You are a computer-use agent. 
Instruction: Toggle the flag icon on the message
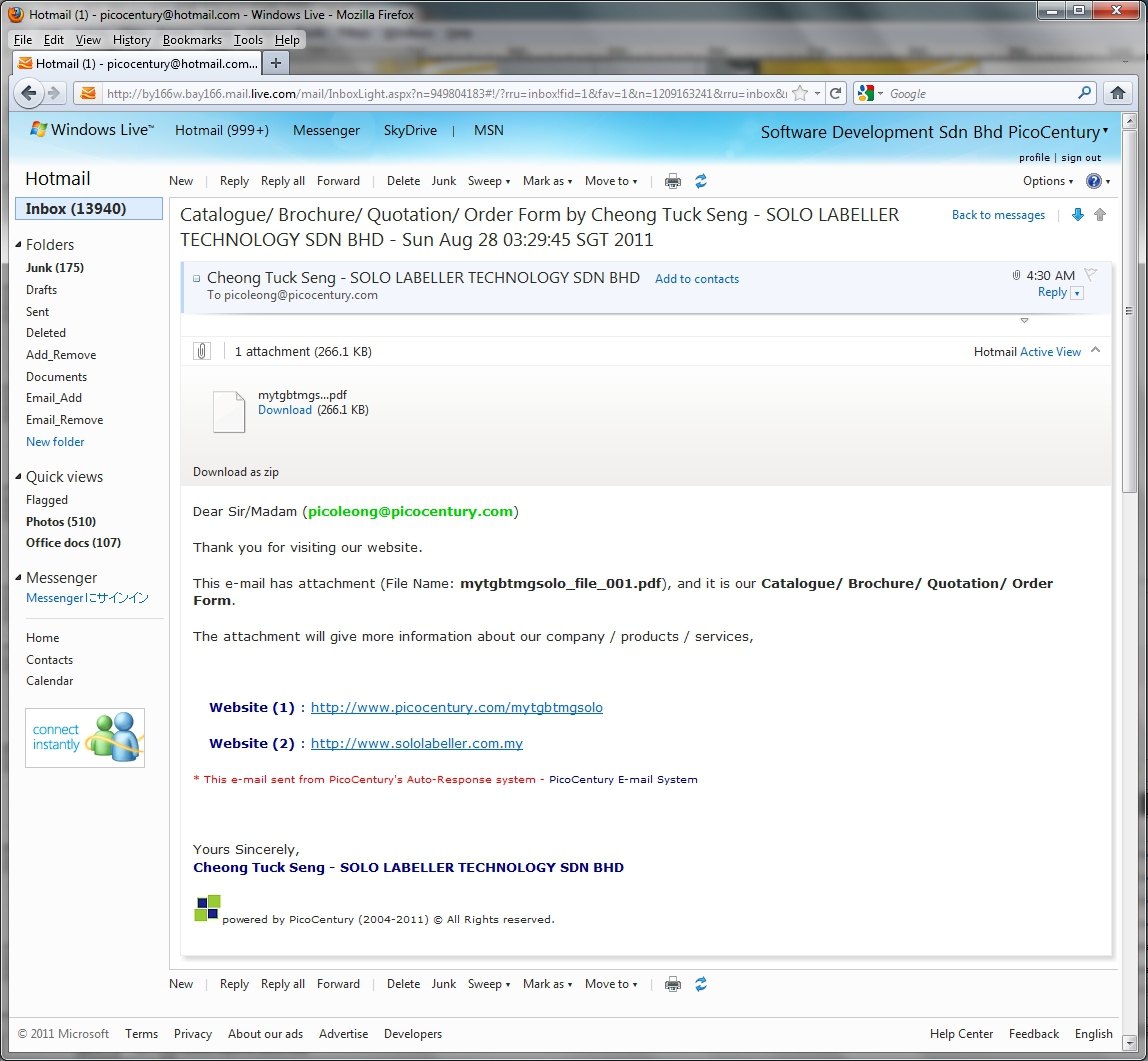[1090, 275]
